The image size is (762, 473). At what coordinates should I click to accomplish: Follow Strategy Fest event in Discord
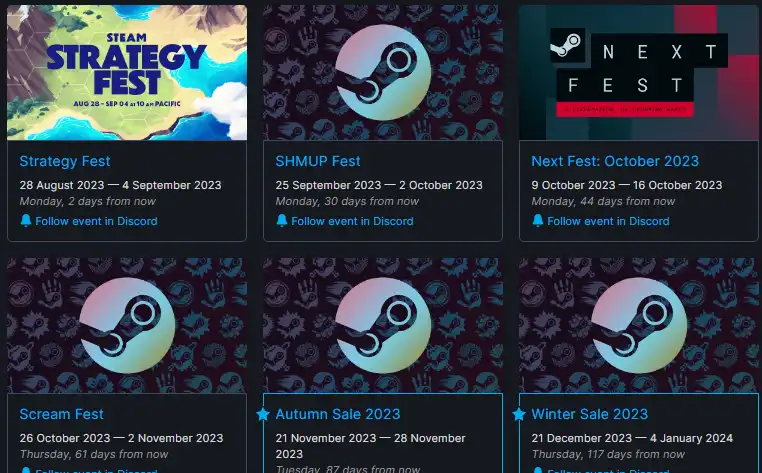[x=96, y=221]
